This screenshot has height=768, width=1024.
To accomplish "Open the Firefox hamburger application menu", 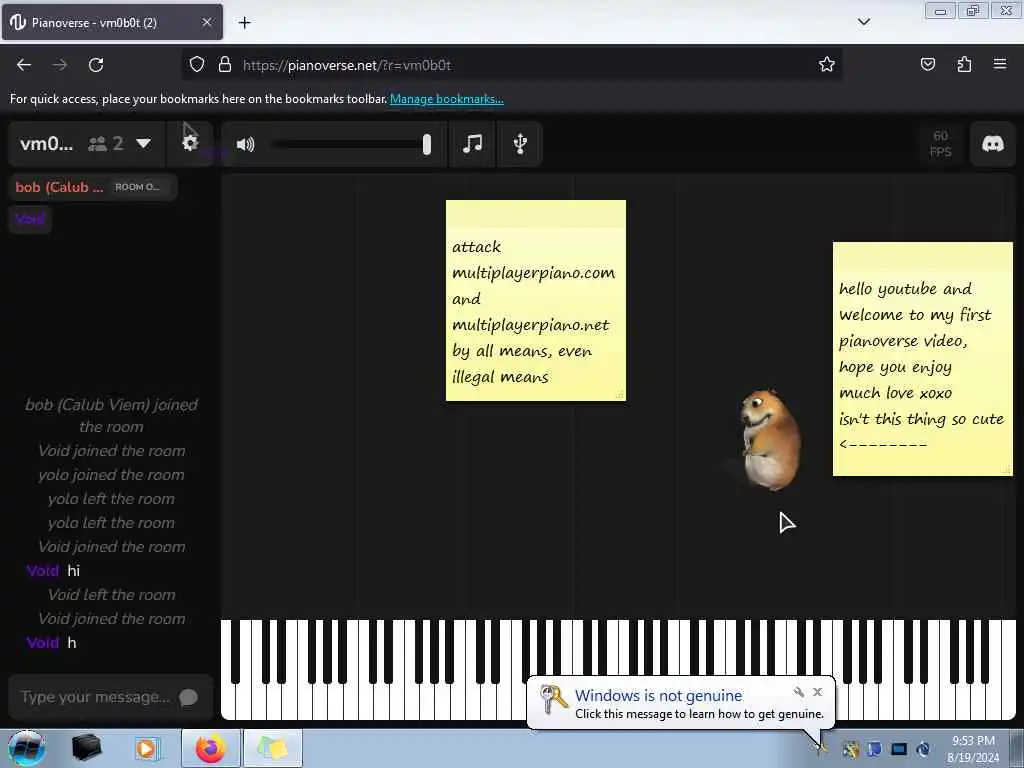I will coord(1000,64).
